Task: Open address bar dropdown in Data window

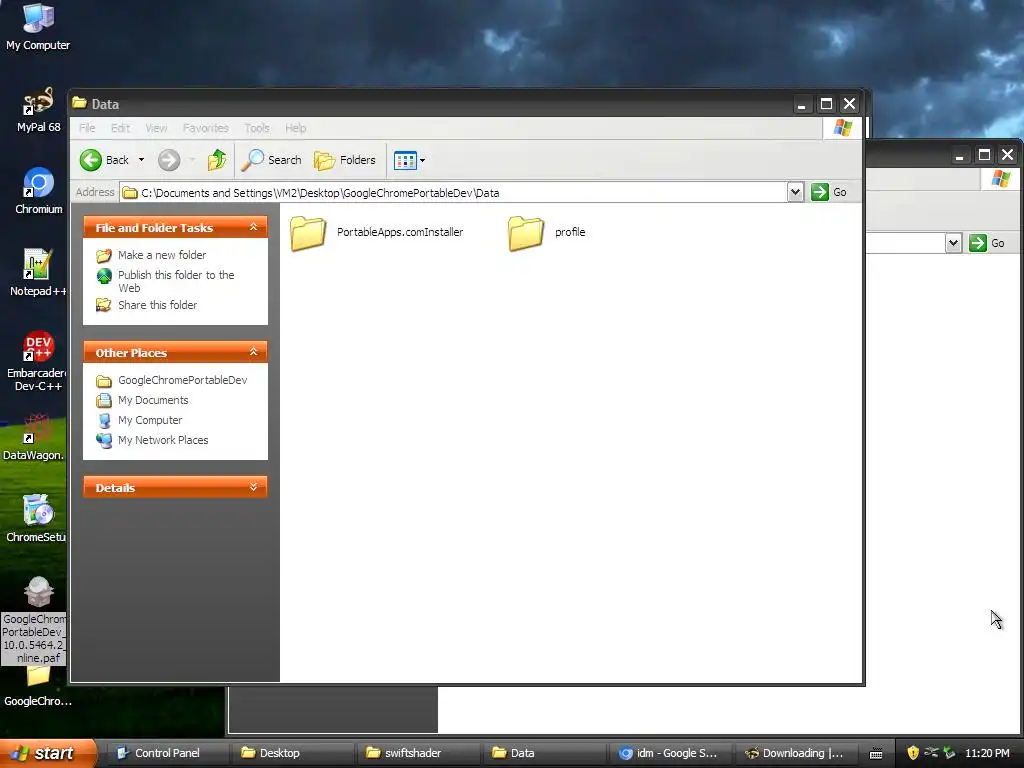Action: pos(795,192)
